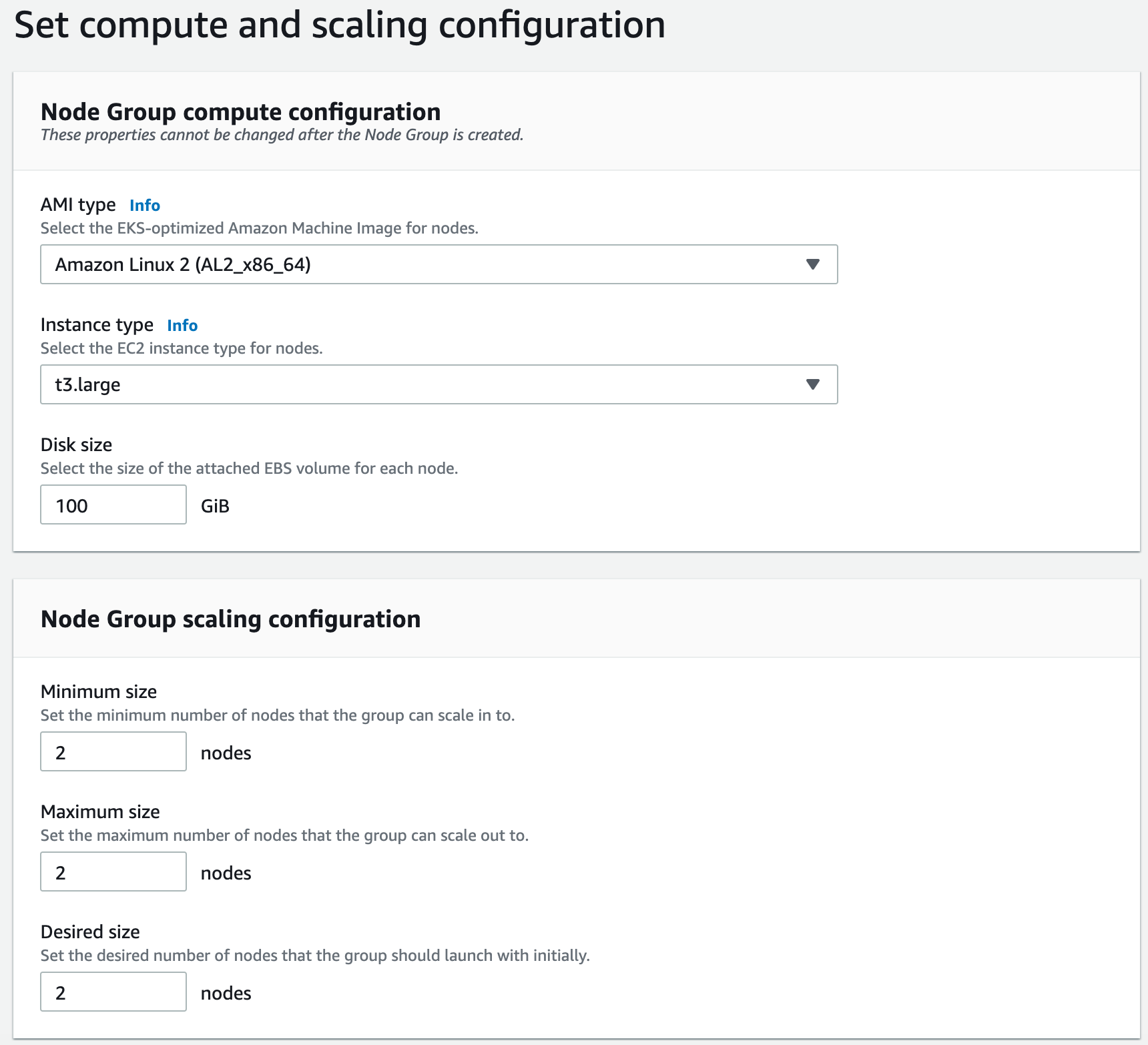
Task: Focus the Desired size nodes field
Action: 113,992
